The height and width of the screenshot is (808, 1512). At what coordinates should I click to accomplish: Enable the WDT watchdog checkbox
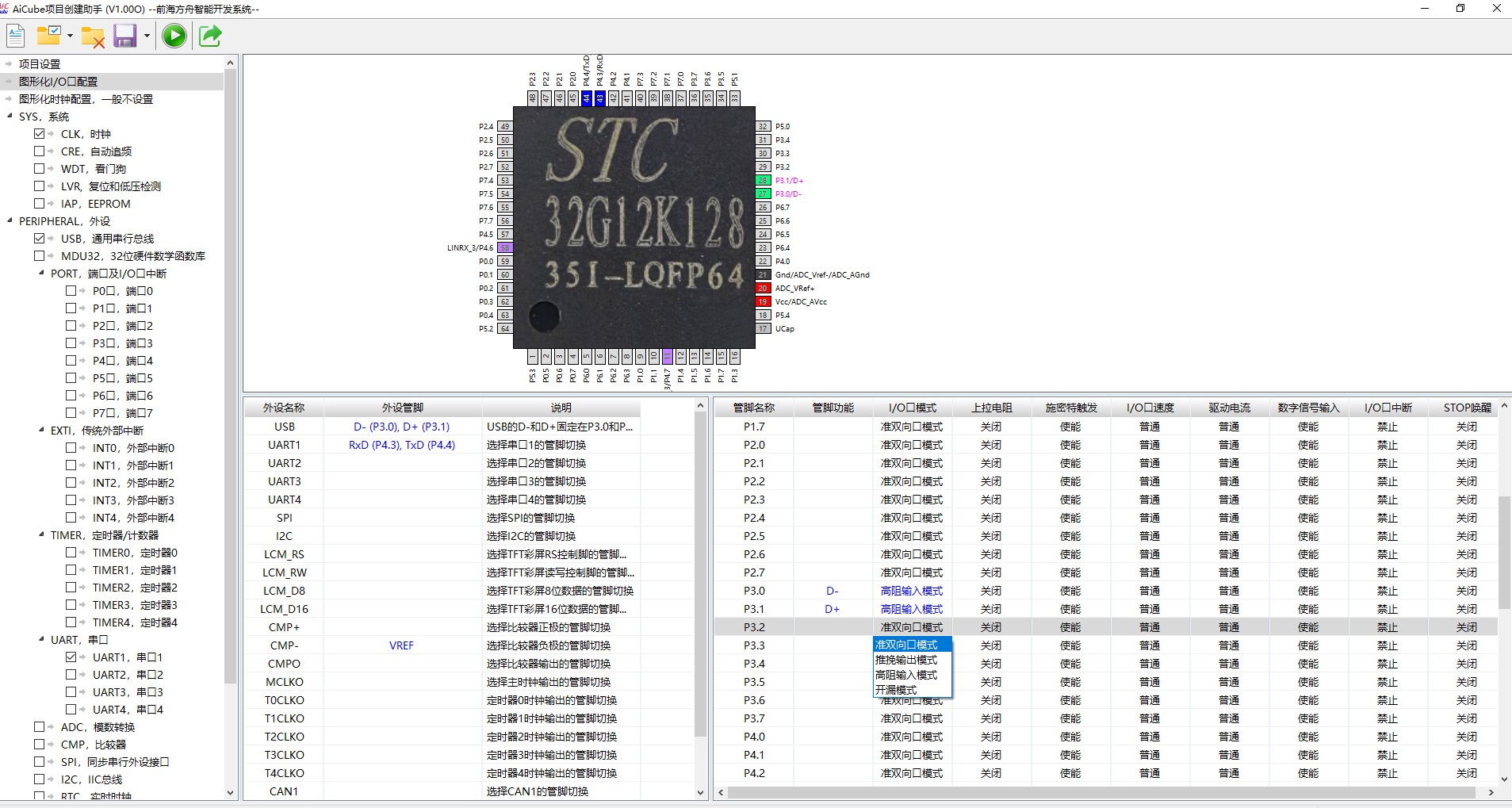click(39, 169)
